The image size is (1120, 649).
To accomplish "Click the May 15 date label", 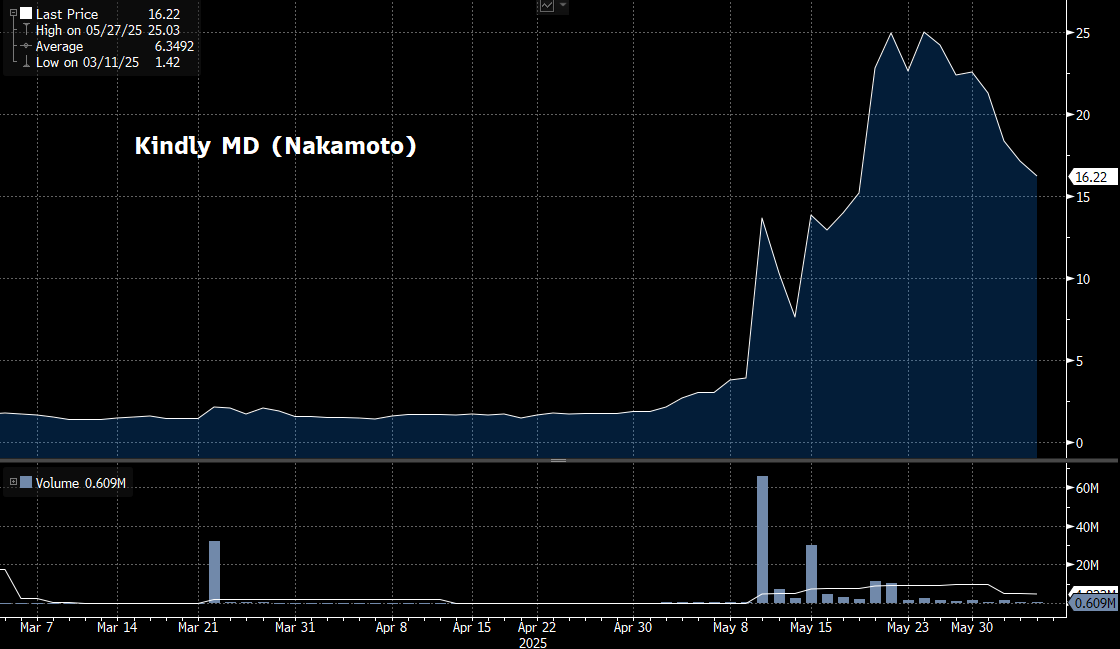I will click(x=811, y=628).
